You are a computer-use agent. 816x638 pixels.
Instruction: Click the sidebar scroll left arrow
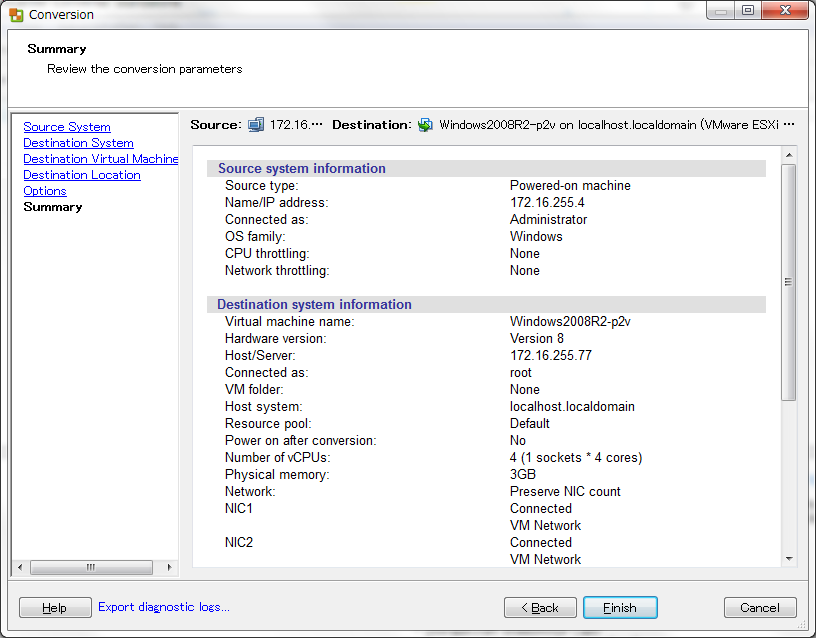click(x=20, y=567)
